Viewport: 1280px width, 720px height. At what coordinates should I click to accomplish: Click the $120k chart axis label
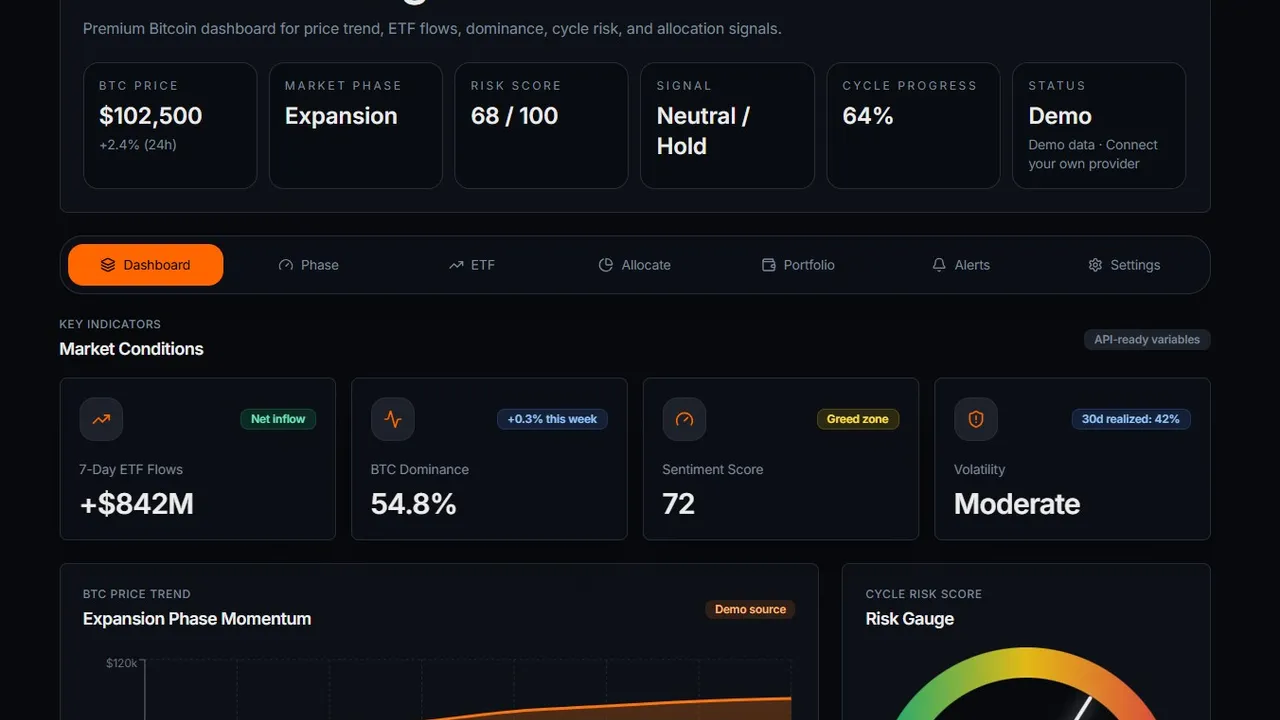click(122, 663)
